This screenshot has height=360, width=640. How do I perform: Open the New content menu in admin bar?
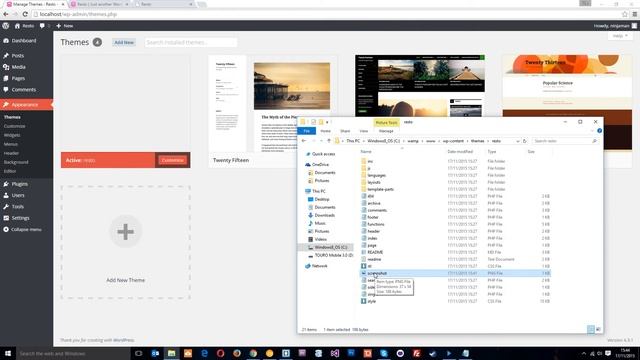[64, 26]
